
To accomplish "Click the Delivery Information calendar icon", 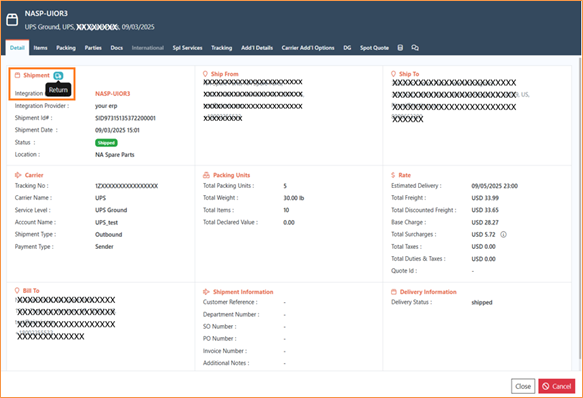I will (394, 292).
